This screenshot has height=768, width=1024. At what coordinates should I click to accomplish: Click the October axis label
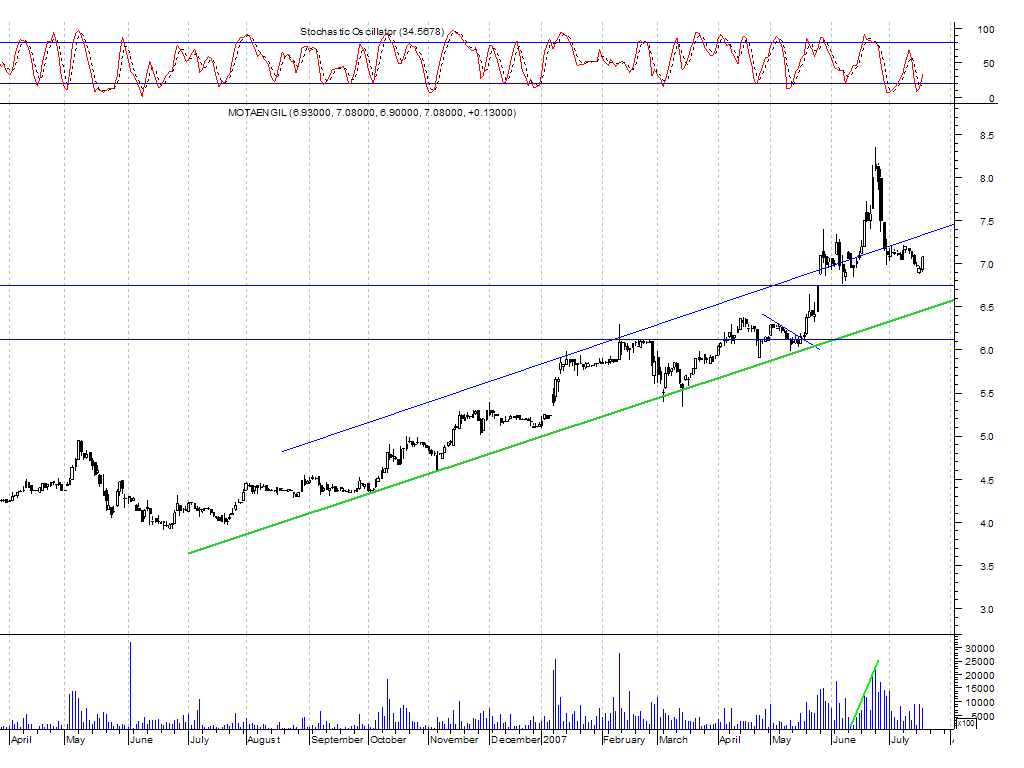pyautogui.click(x=389, y=740)
